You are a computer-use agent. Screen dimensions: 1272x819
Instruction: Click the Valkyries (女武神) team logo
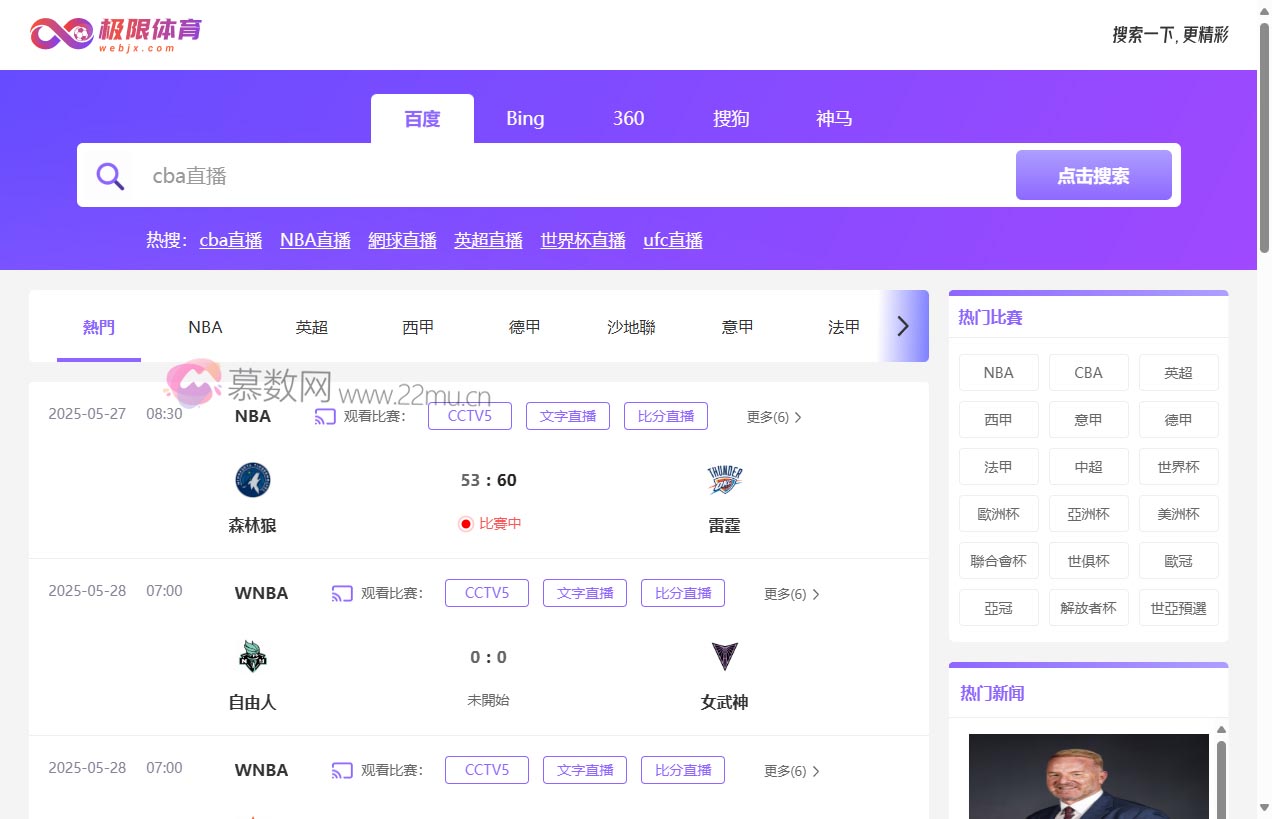click(x=724, y=656)
